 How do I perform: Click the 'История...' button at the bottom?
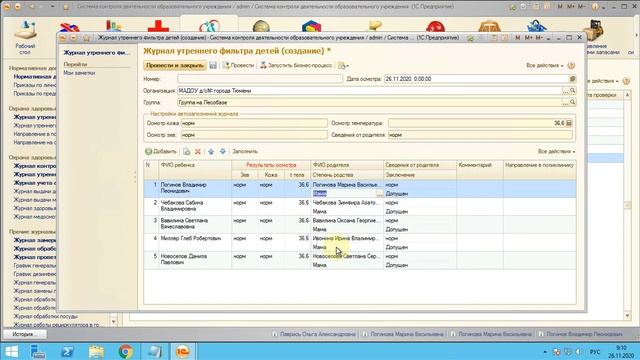point(25,334)
